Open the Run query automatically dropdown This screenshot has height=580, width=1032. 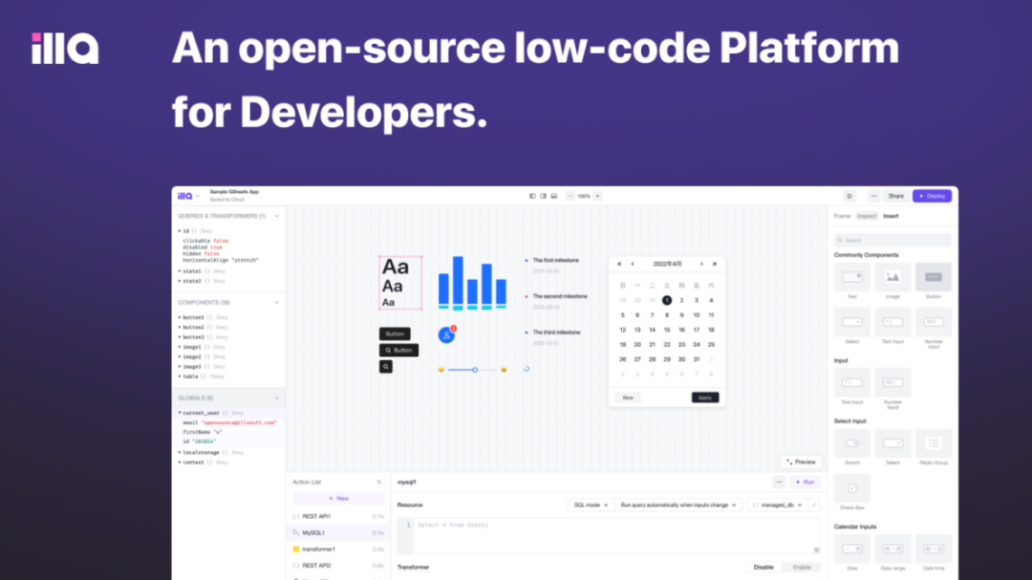tap(678, 505)
